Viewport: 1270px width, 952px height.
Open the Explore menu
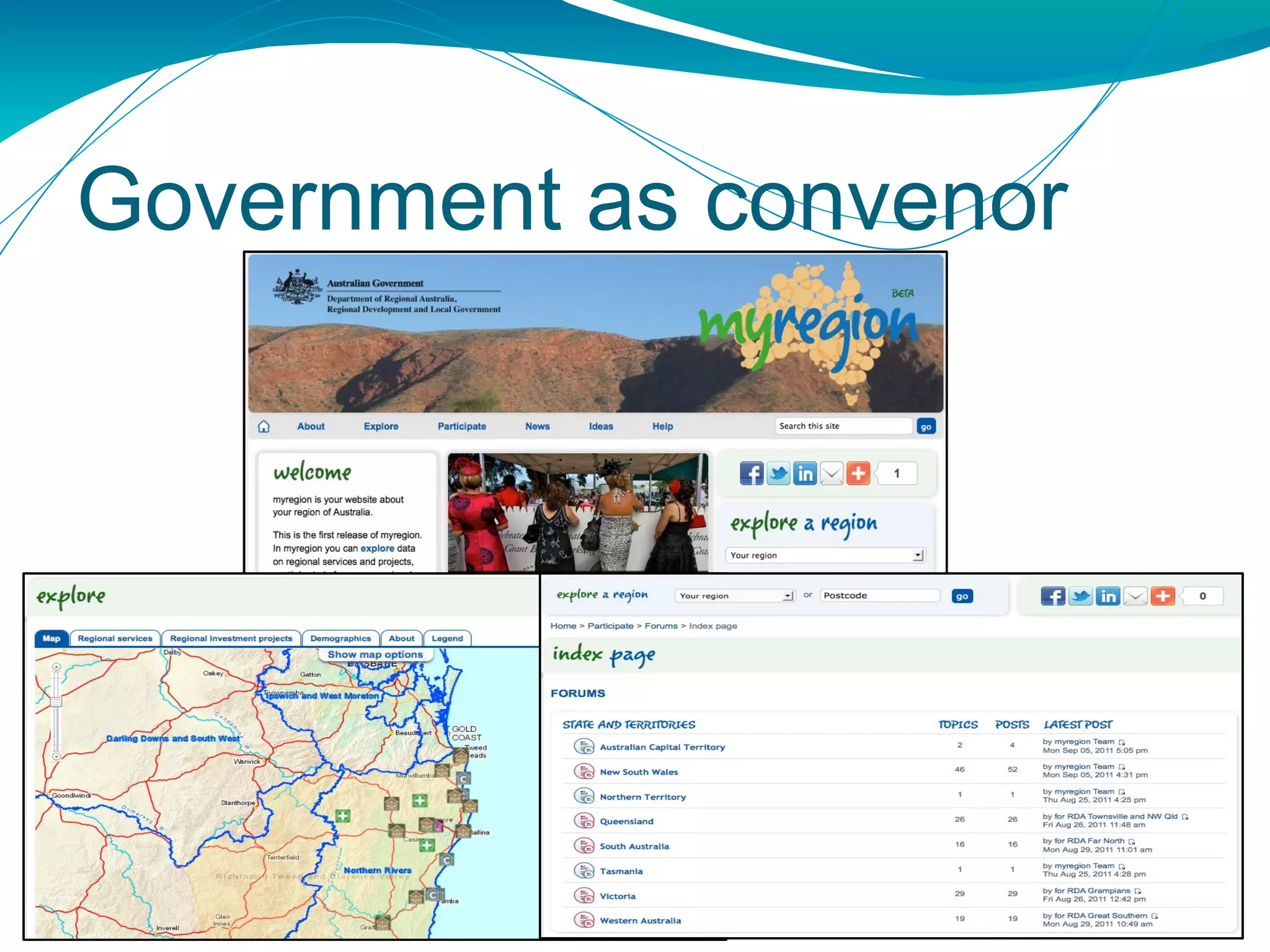381,426
